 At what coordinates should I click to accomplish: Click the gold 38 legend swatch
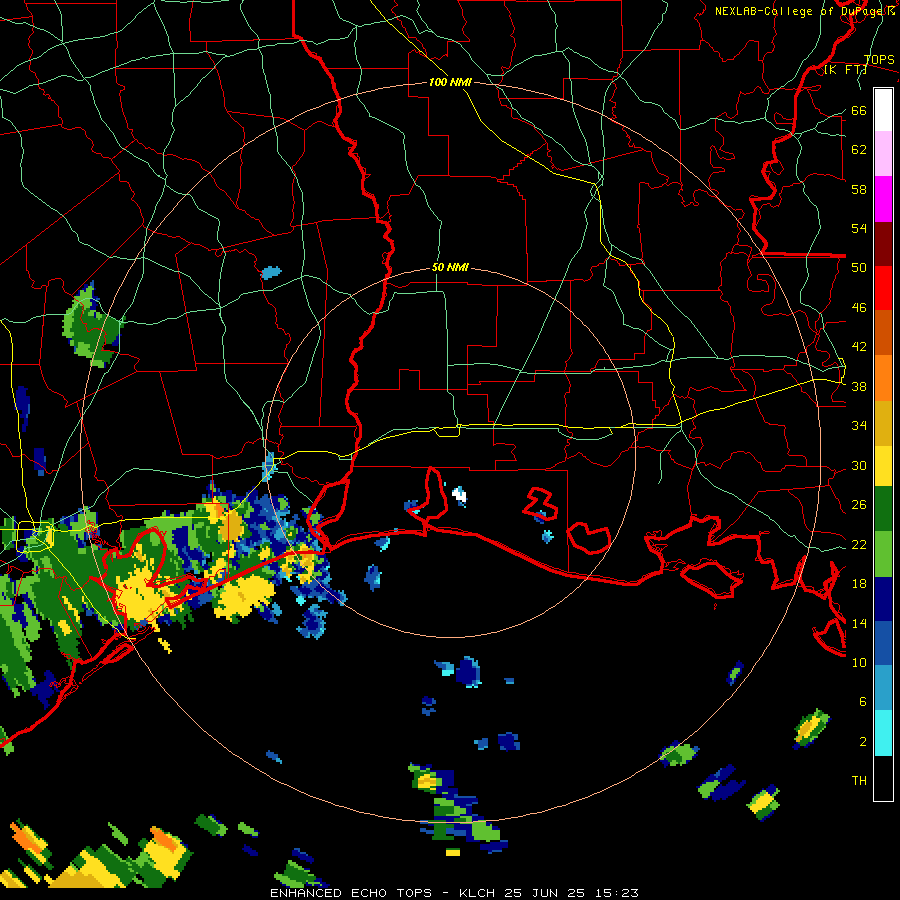pos(883,422)
